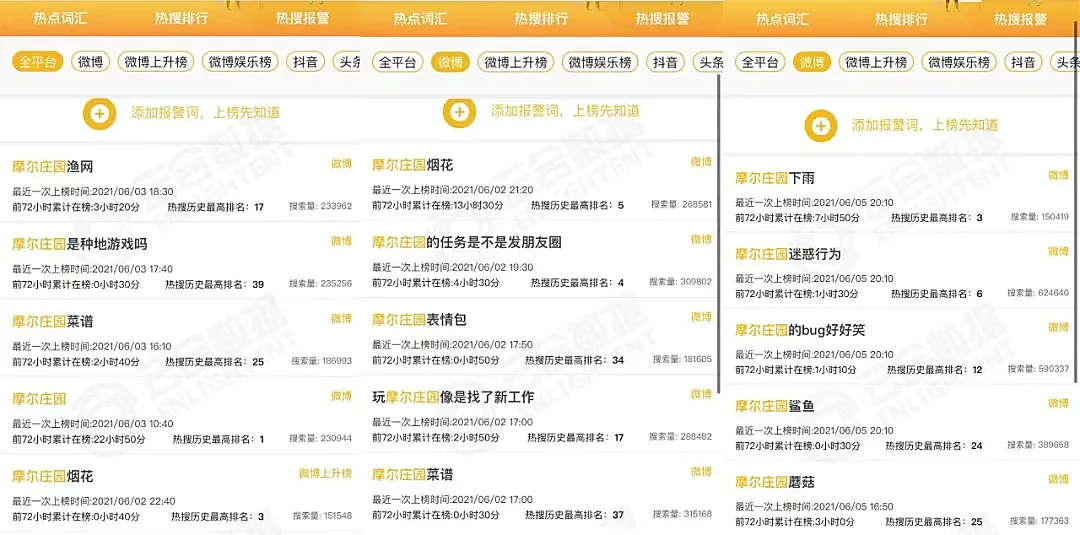This screenshot has width=1080, height=535.
Task: Select 抖音 chip in the middle screenshot
Action: [x=665, y=63]
